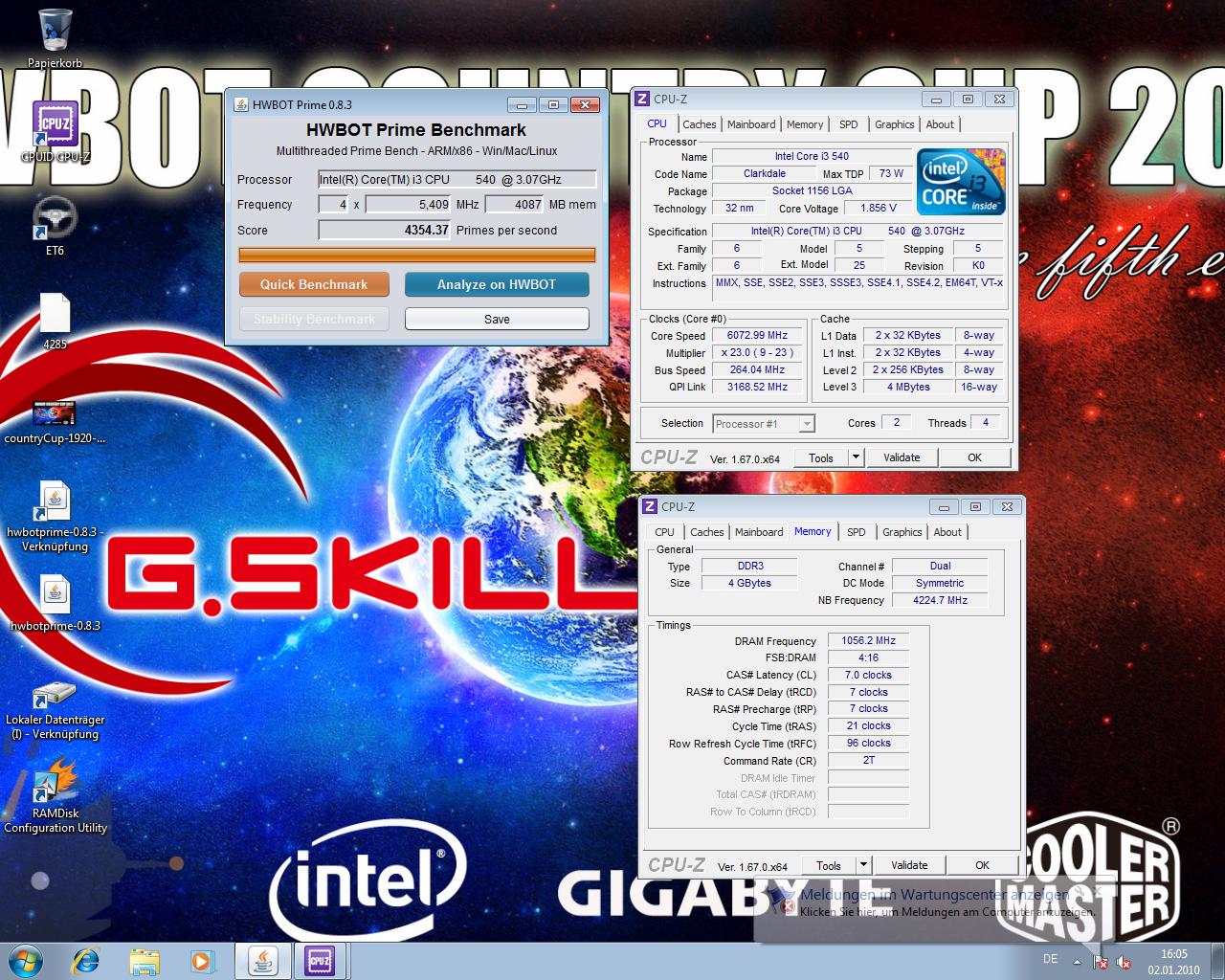Launch Internet Explorer from the taskbar
The width and height of the screenshot is (1225, 980).
click(x=86, y=960)
